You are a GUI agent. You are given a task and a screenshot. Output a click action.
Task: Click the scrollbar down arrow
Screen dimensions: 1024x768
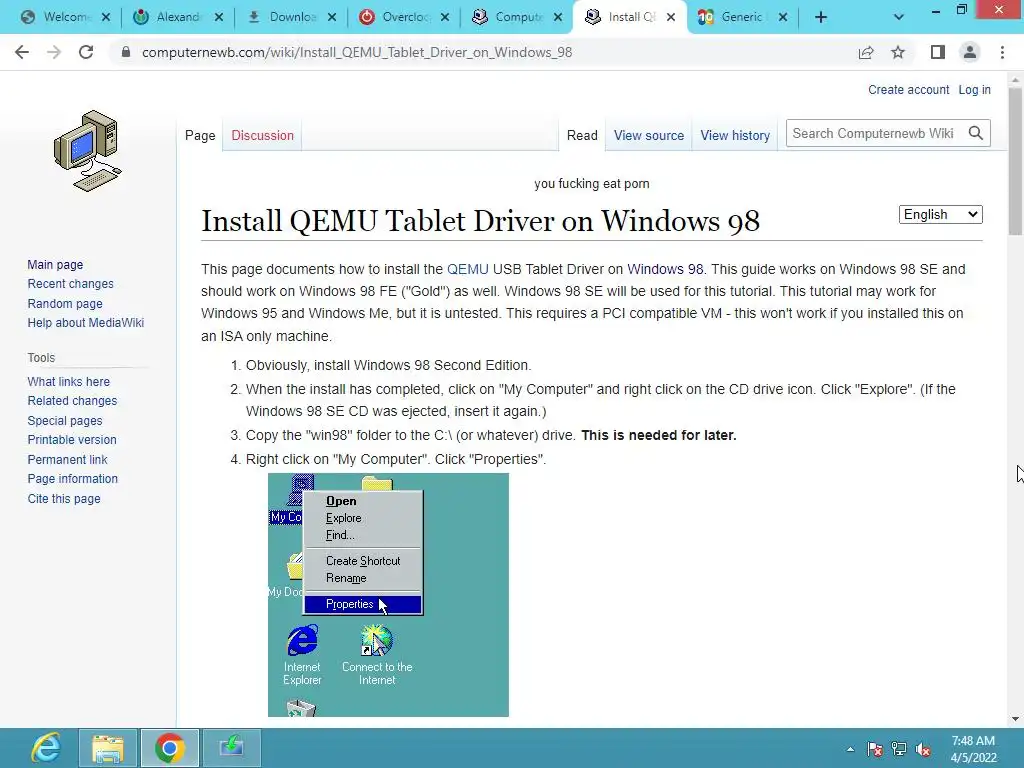pos(1015,719)
